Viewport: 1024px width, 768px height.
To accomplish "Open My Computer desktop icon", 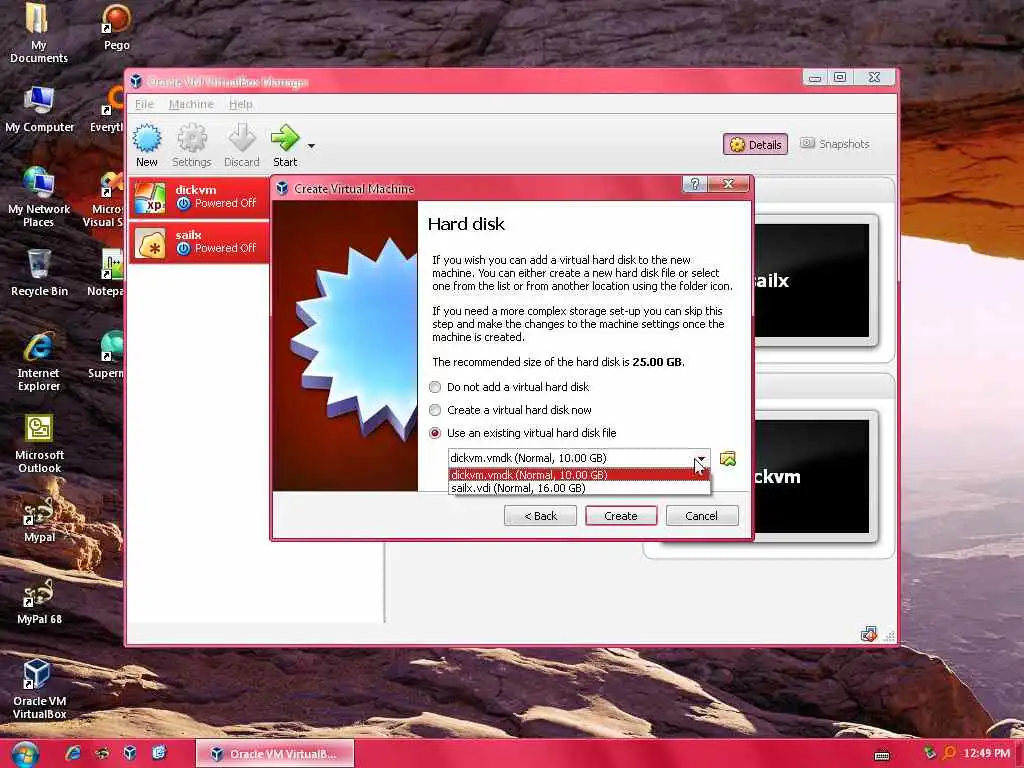I will coord(39,109).
